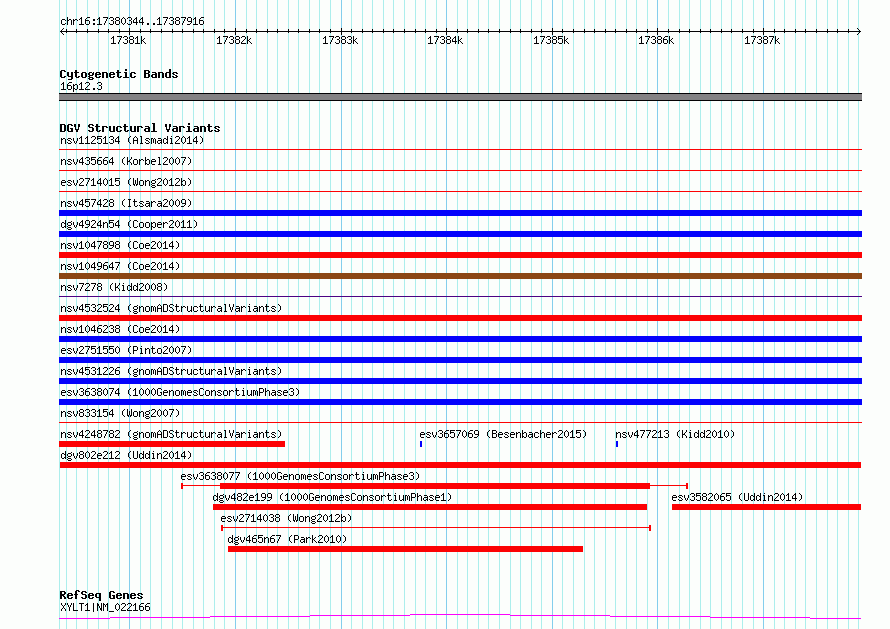
Task: Click the blue esv2751550 (Pinto2007) bar
Action: pos(460,360)
